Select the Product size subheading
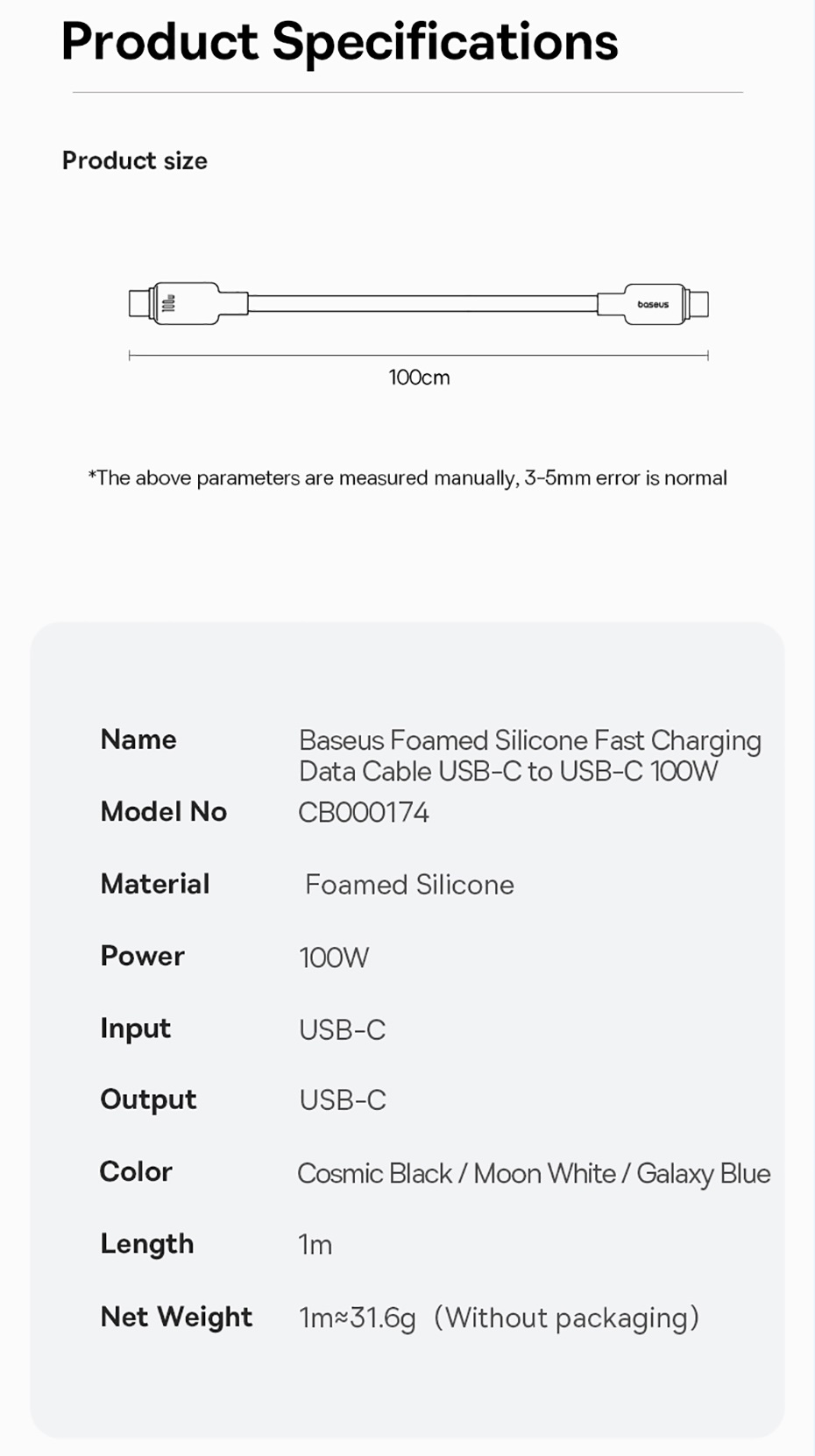Viewport: 815px width, 1456px height. click(135, 161)
